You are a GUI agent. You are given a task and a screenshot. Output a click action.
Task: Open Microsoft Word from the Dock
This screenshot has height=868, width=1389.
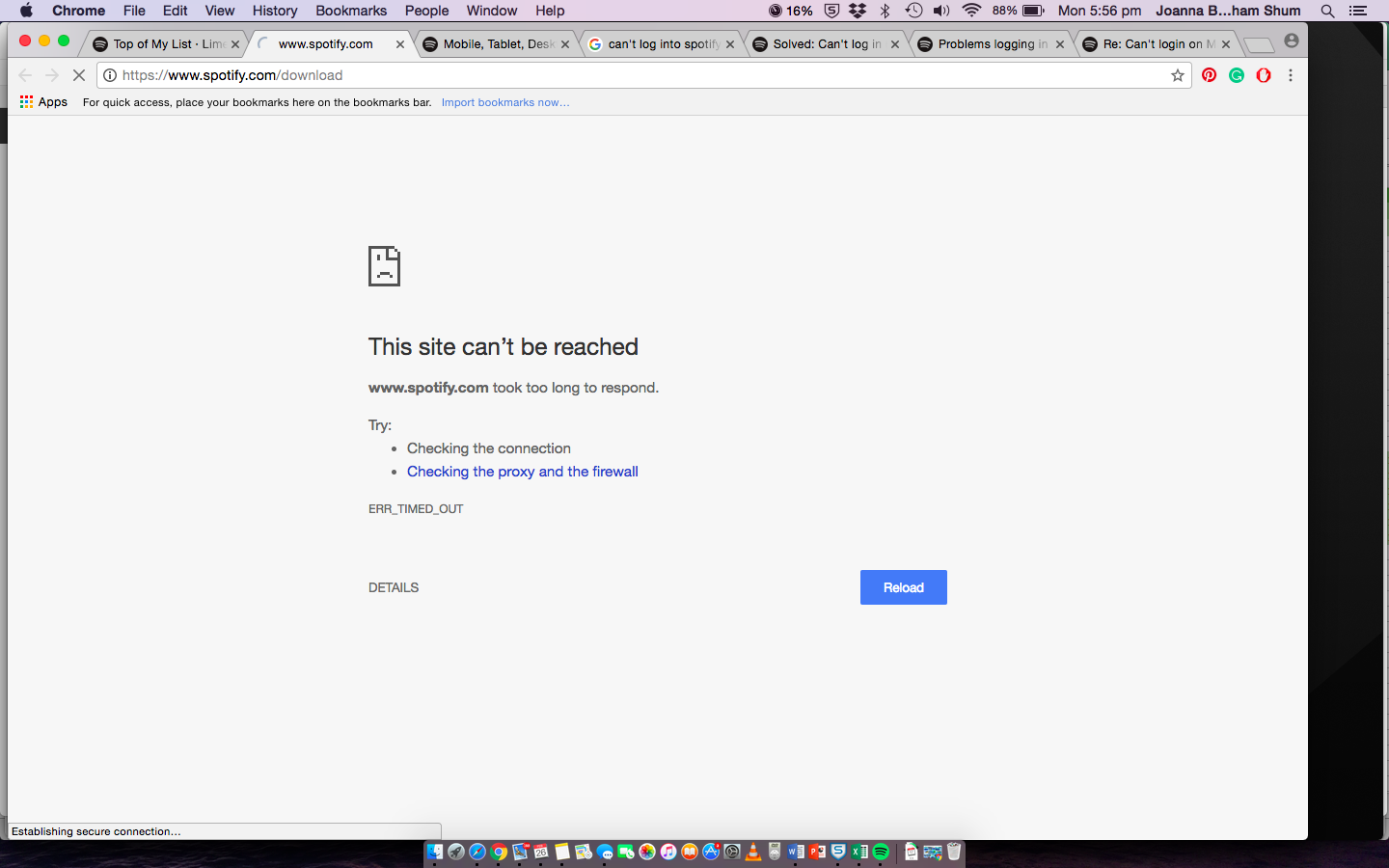[795, 852]
